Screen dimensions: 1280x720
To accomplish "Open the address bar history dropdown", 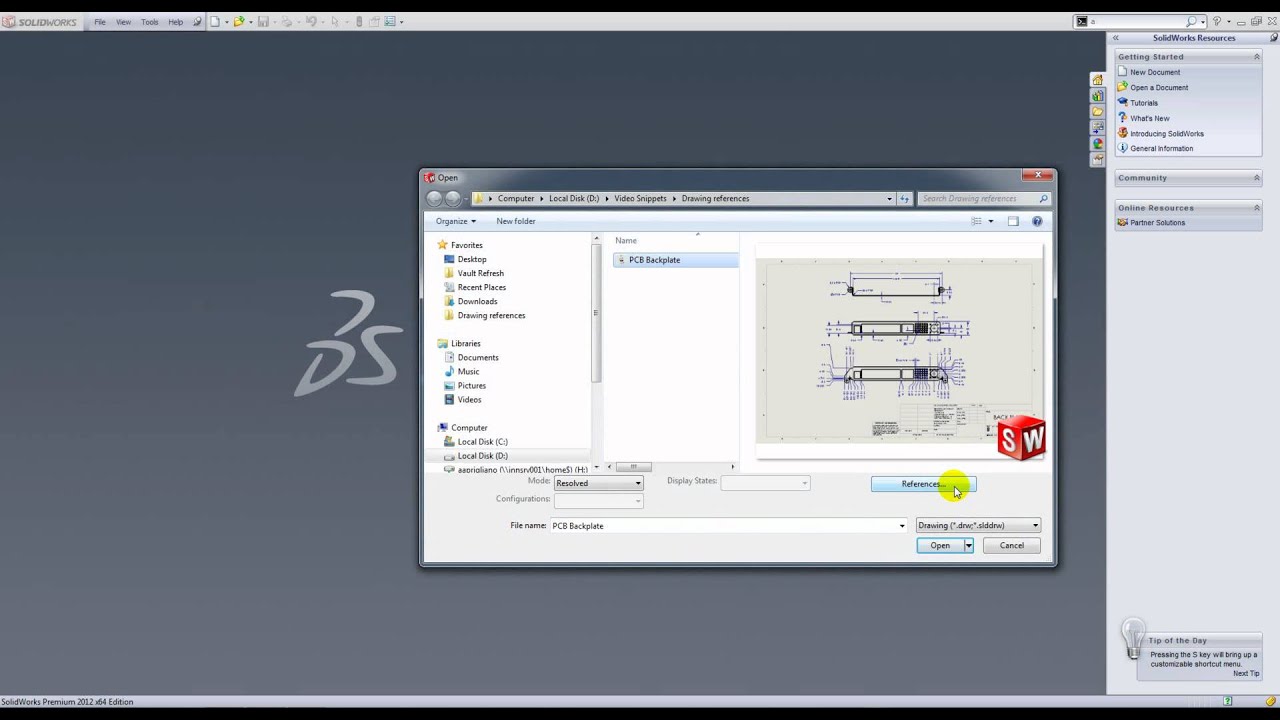I will 889,198.
